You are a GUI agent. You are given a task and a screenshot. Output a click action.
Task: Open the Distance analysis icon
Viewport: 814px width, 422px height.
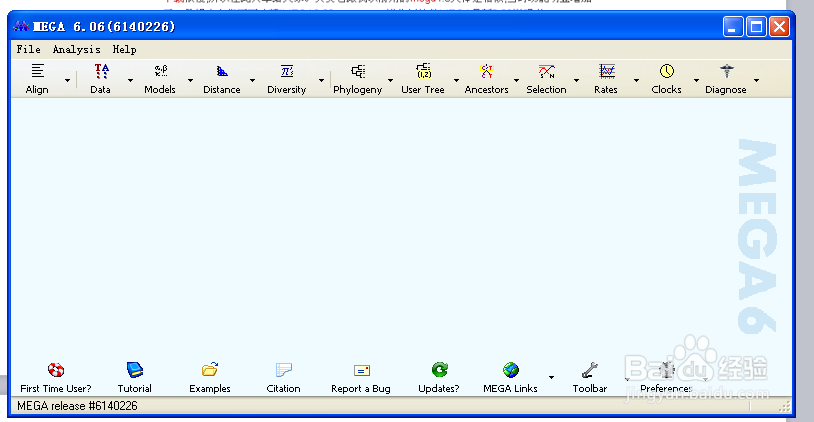(222, 71)
